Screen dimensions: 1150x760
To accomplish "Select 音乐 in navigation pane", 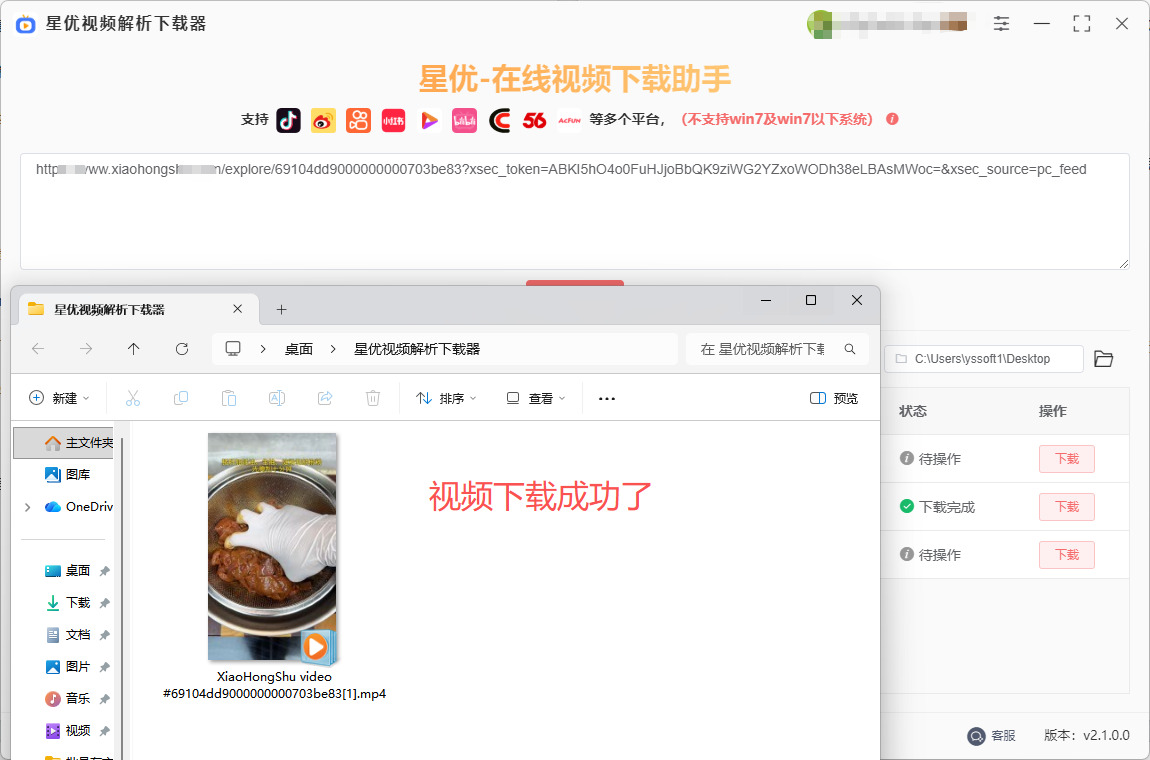I will coord(67,699).
